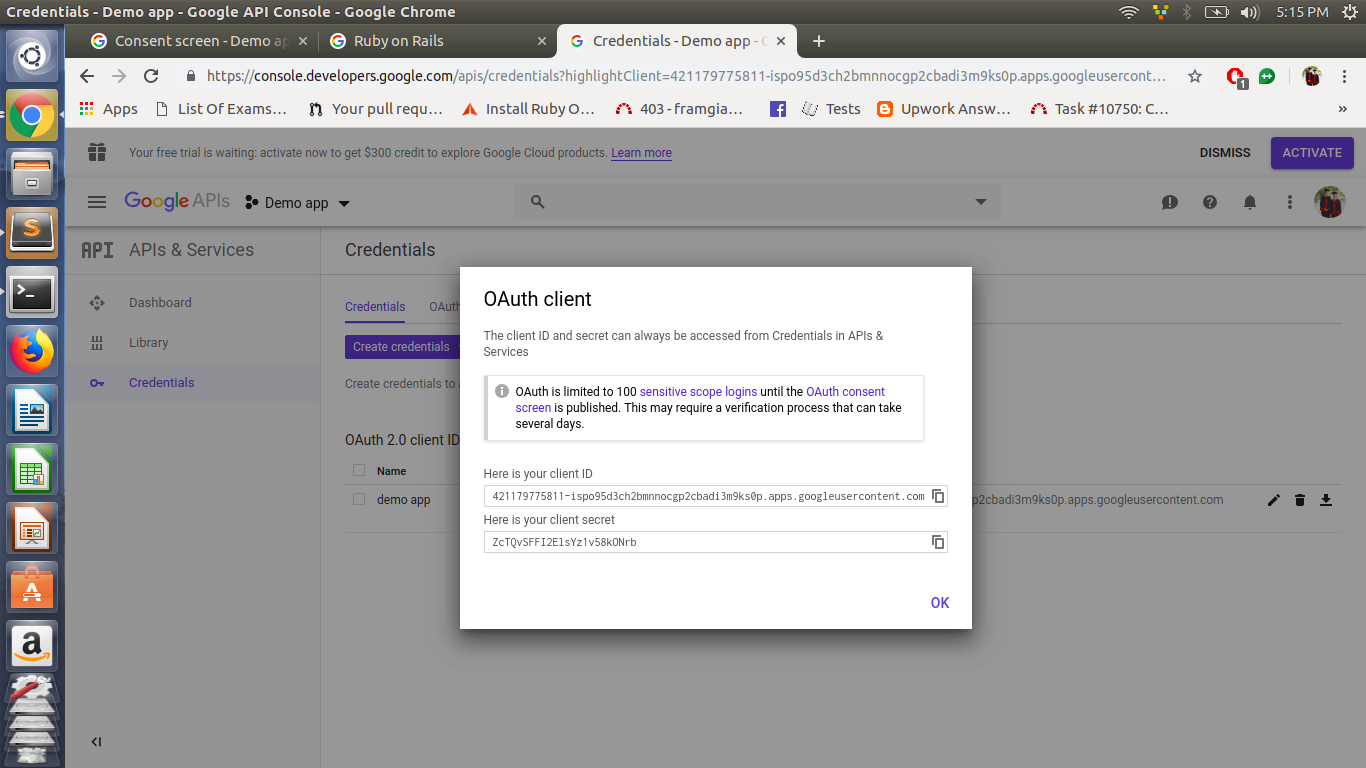Expand the search bar dropdown arrow
This screenshot has height=768, width=1366.
pos(980,202)
